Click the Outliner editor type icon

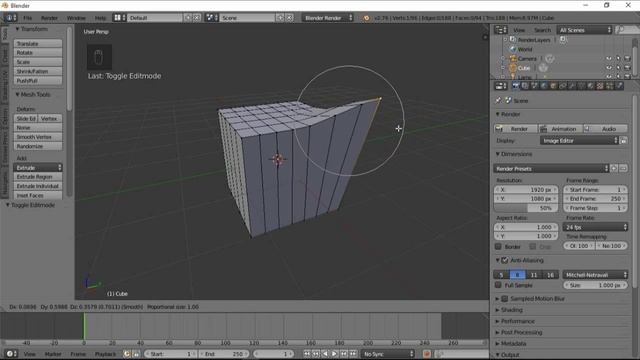(x=500, y=30)
